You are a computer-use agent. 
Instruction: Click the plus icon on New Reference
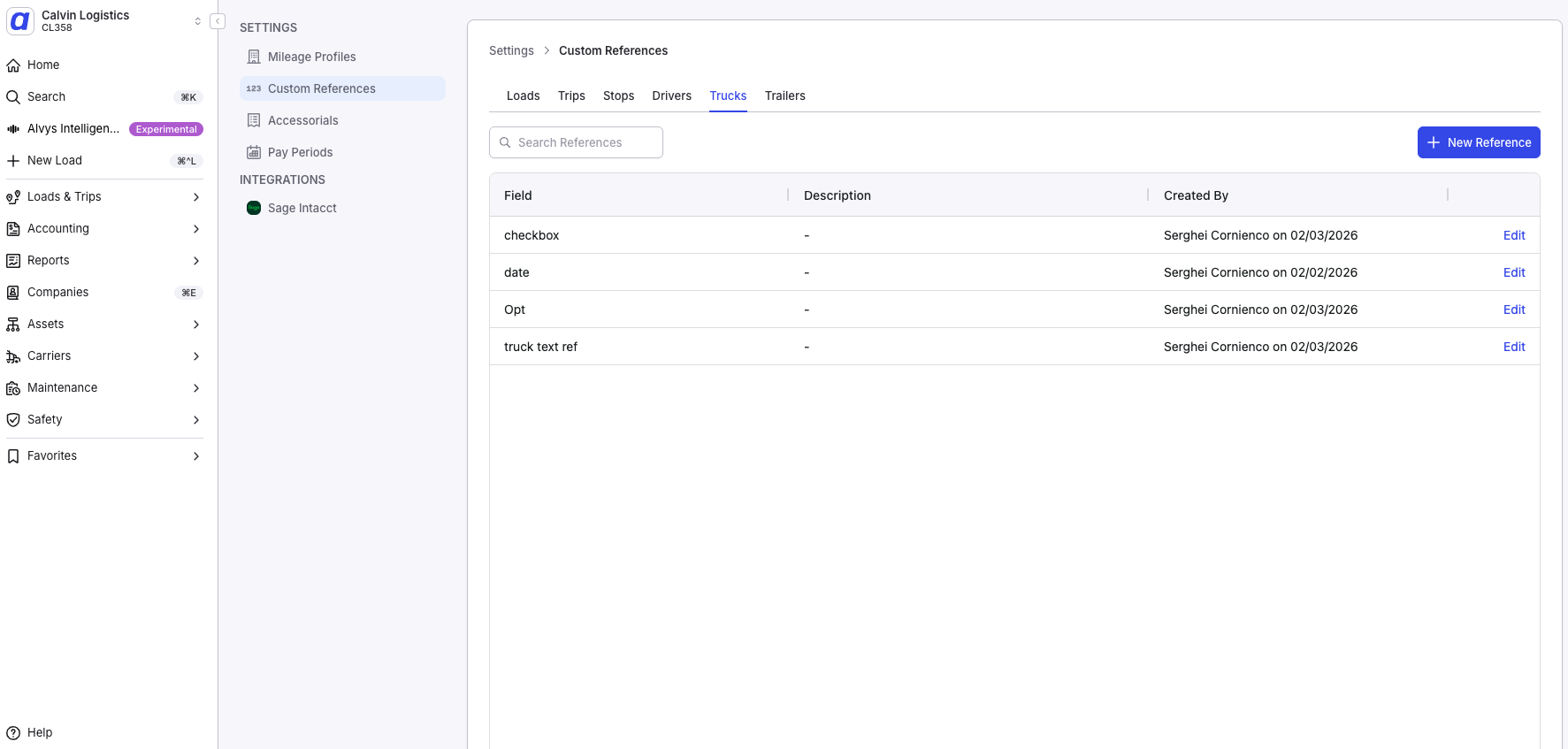pos(1434,142)
